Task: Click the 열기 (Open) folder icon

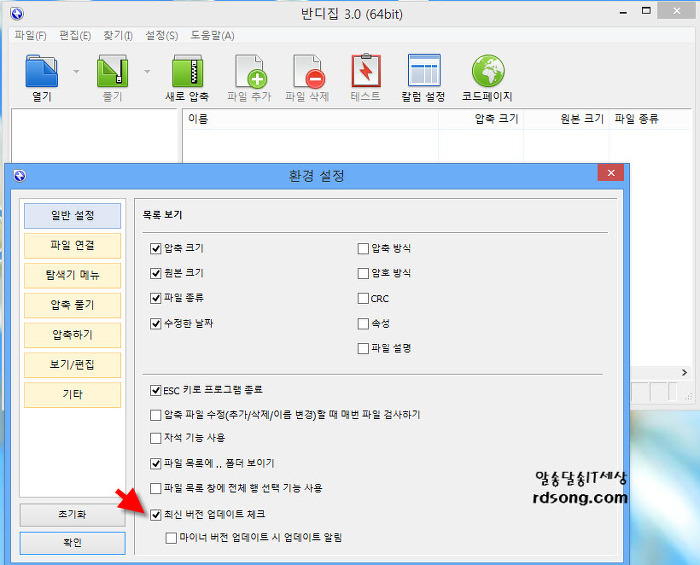Action: 41,72
